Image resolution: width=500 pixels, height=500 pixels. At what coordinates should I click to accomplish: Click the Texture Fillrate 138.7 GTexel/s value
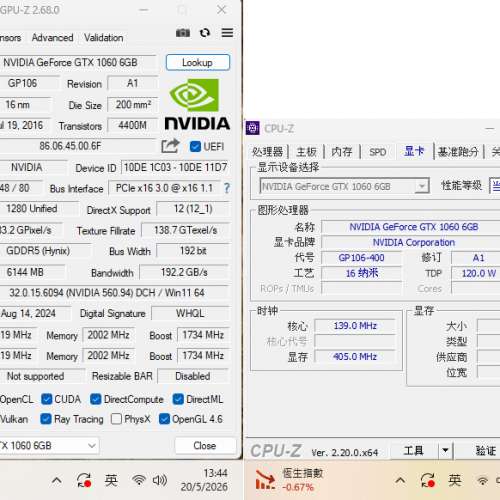pyautogui.click(x=186, y=230)
